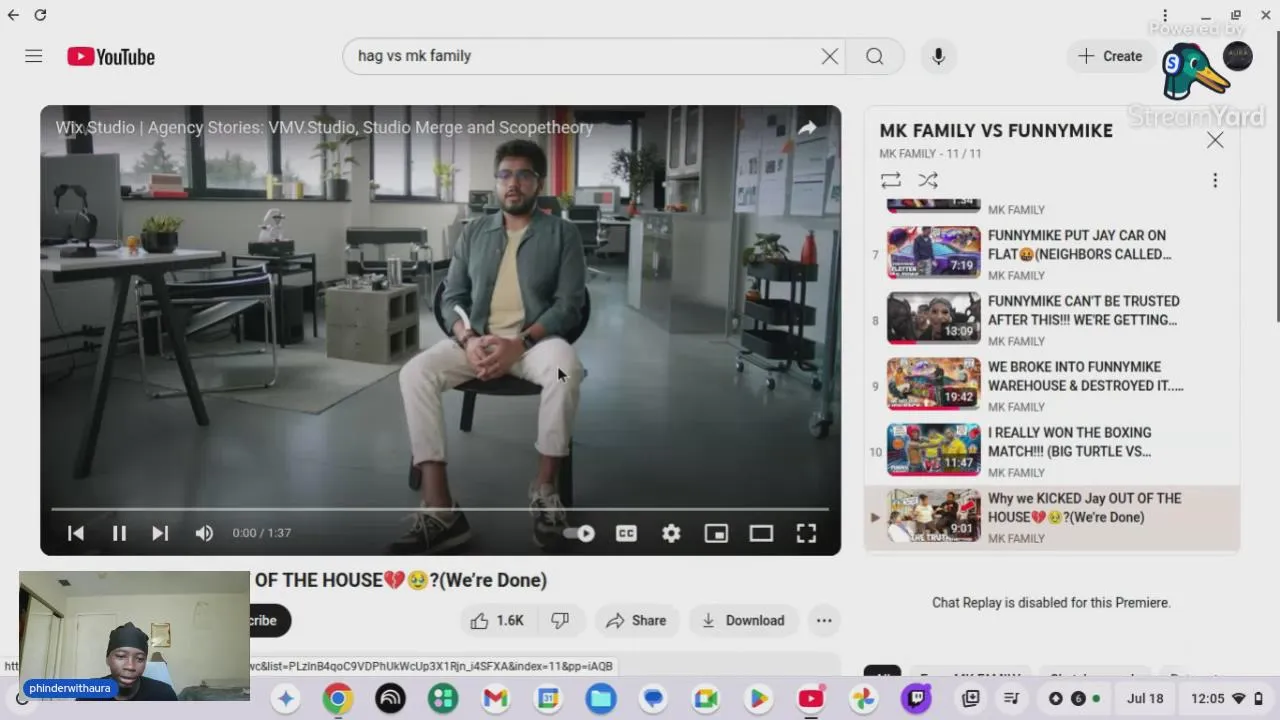This screenshot has width=1280, height=720.
Task: Open player settings gear
Action: point(671,533)
